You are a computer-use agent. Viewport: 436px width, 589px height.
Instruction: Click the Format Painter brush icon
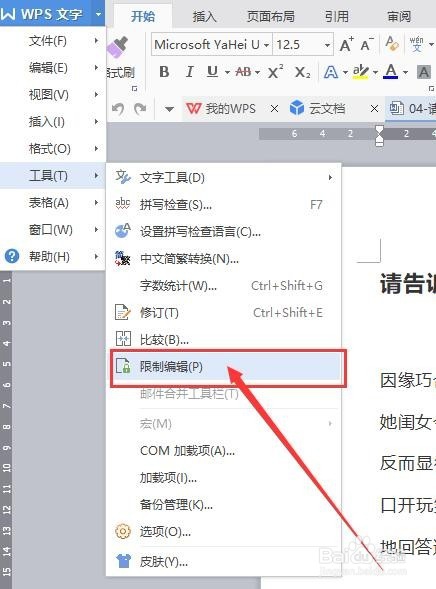coord(118,48)
